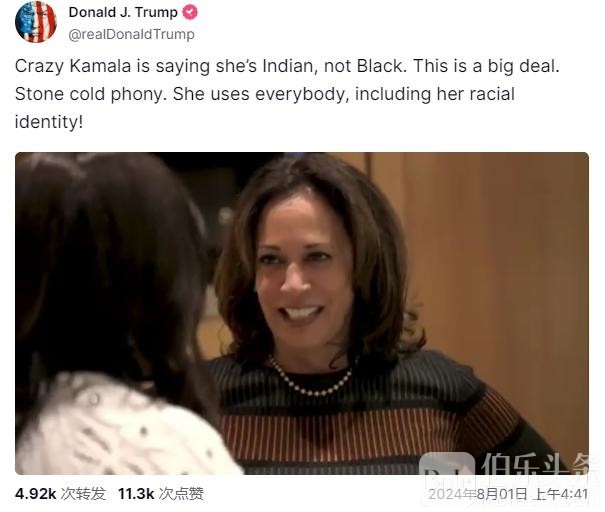Click the word "identity!" in the post
This screenshot has width=605, height=512.
point(49,122)
